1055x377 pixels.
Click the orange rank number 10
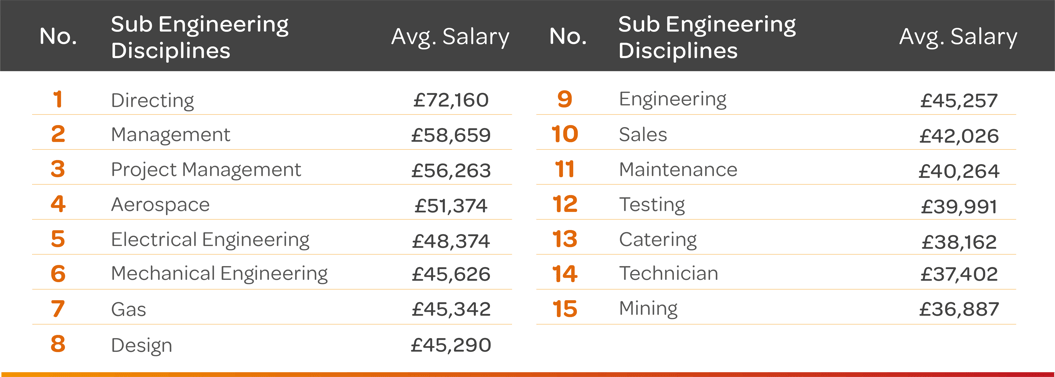tap(565, 135)
